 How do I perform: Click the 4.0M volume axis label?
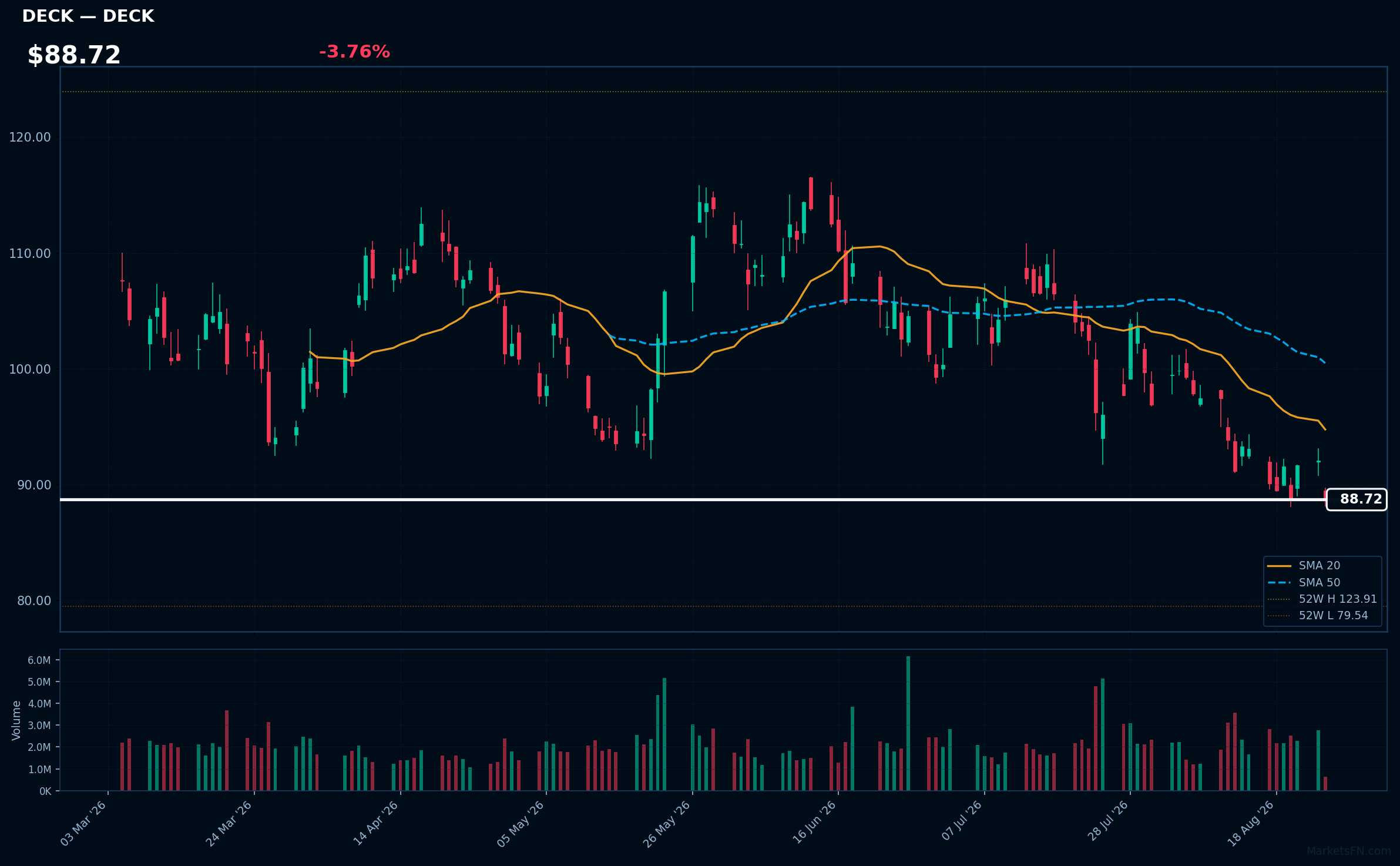(39, 704)
